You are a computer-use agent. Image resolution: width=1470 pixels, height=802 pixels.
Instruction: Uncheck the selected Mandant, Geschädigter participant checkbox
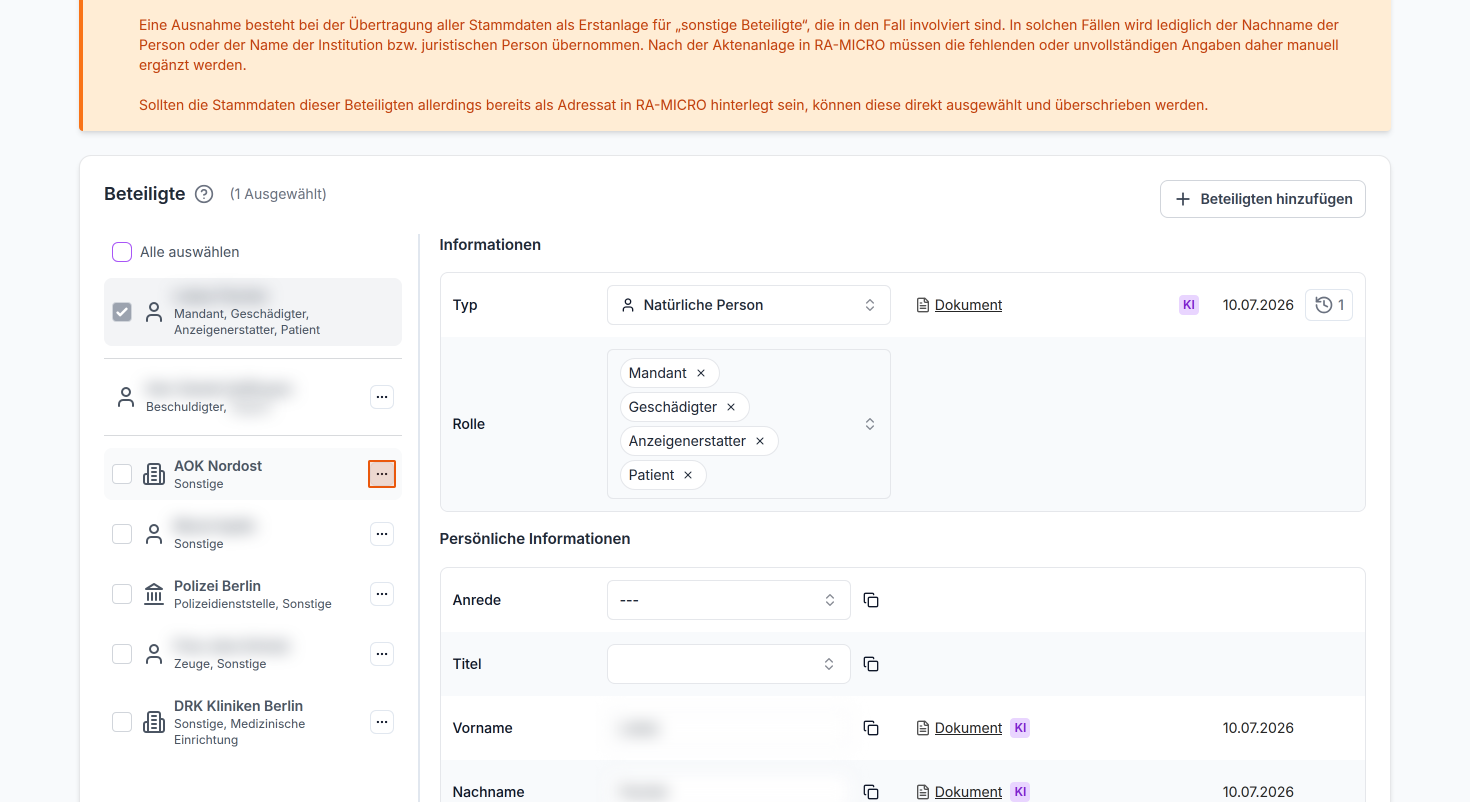coord(122,312)
